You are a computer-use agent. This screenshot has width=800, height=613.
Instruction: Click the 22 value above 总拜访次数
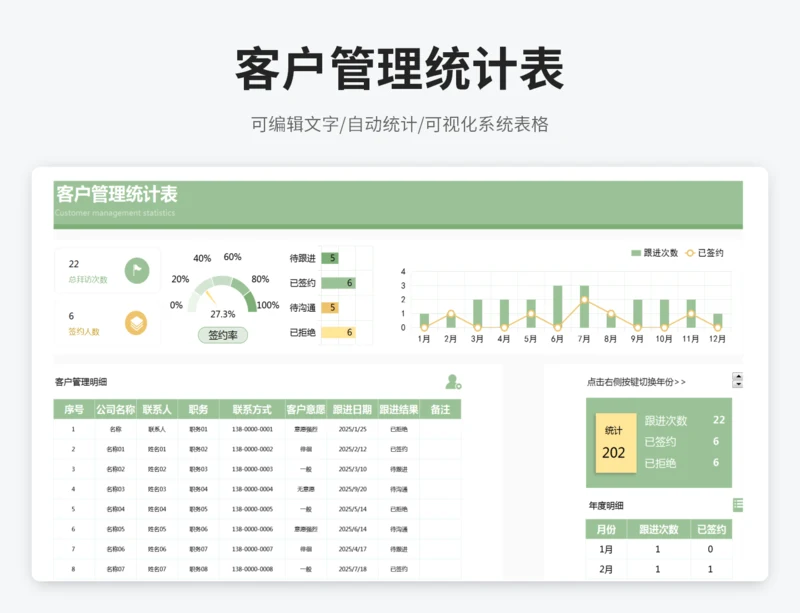74,264
